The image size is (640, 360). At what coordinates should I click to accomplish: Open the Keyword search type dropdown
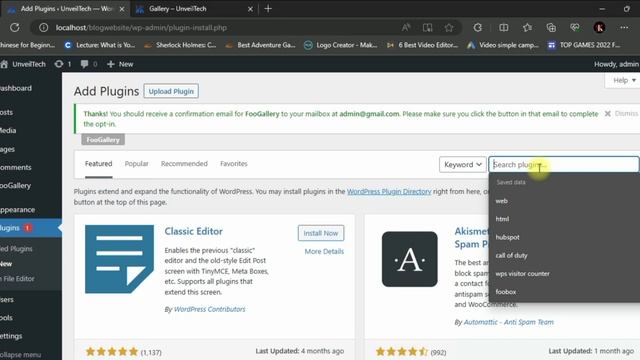click(463, 164)
